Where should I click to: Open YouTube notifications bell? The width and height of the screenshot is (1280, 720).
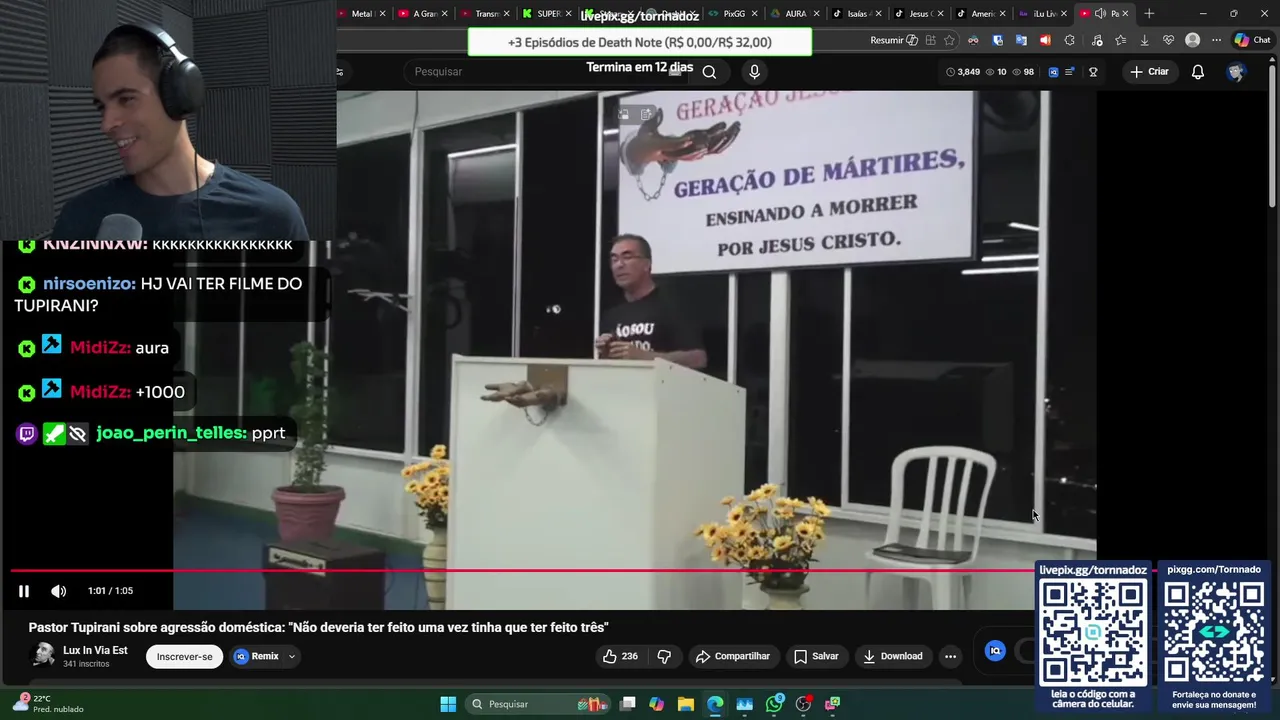pos(1197,71)
